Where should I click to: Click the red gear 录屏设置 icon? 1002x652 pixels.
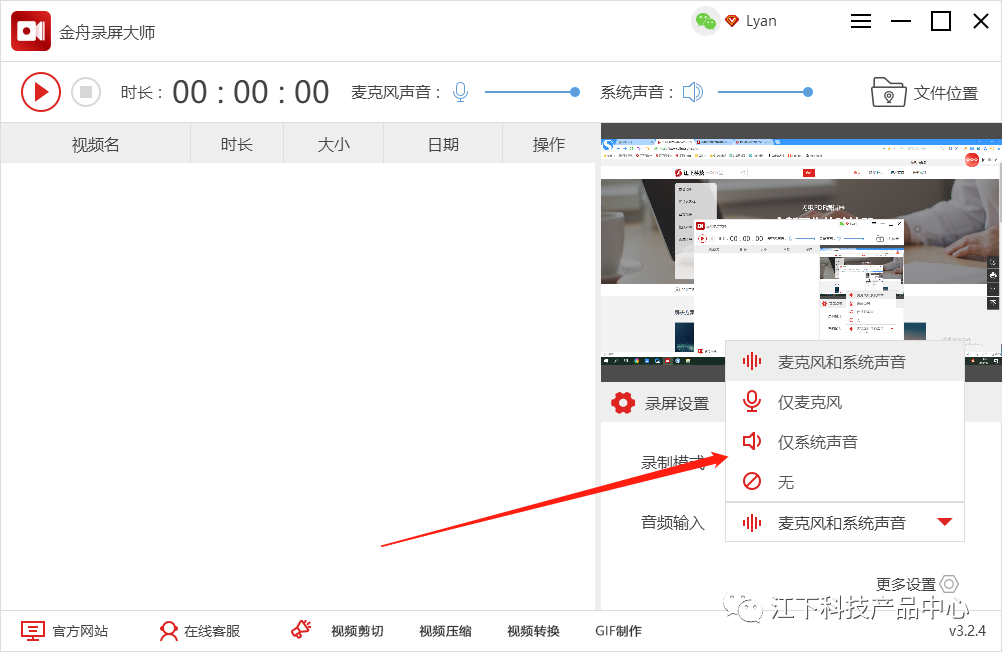[623, 403]
